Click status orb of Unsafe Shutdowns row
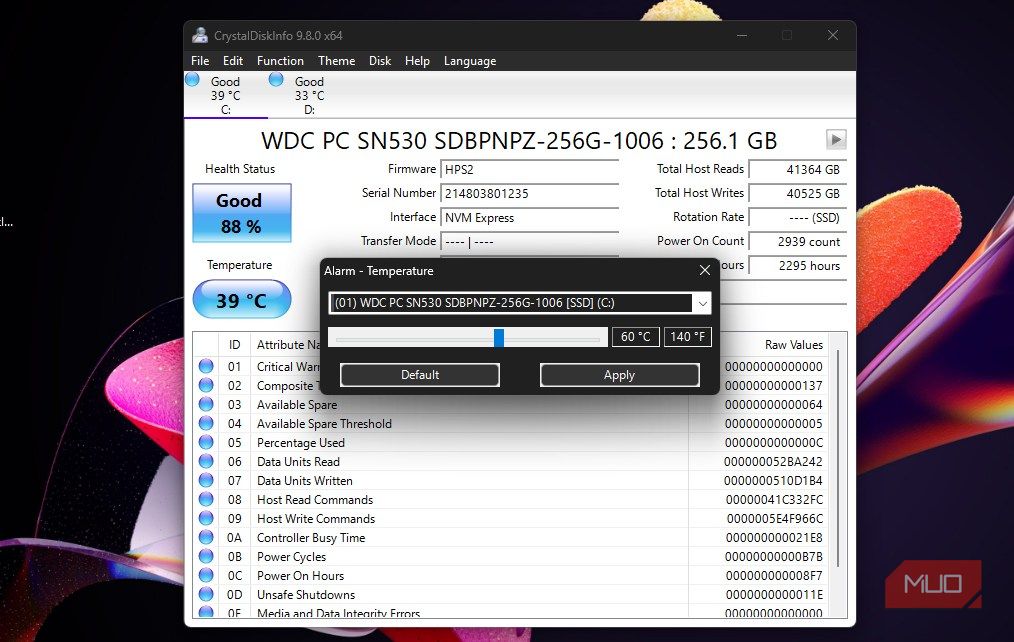Viewport: 1014px width, 642px height. tap(206, 594)
